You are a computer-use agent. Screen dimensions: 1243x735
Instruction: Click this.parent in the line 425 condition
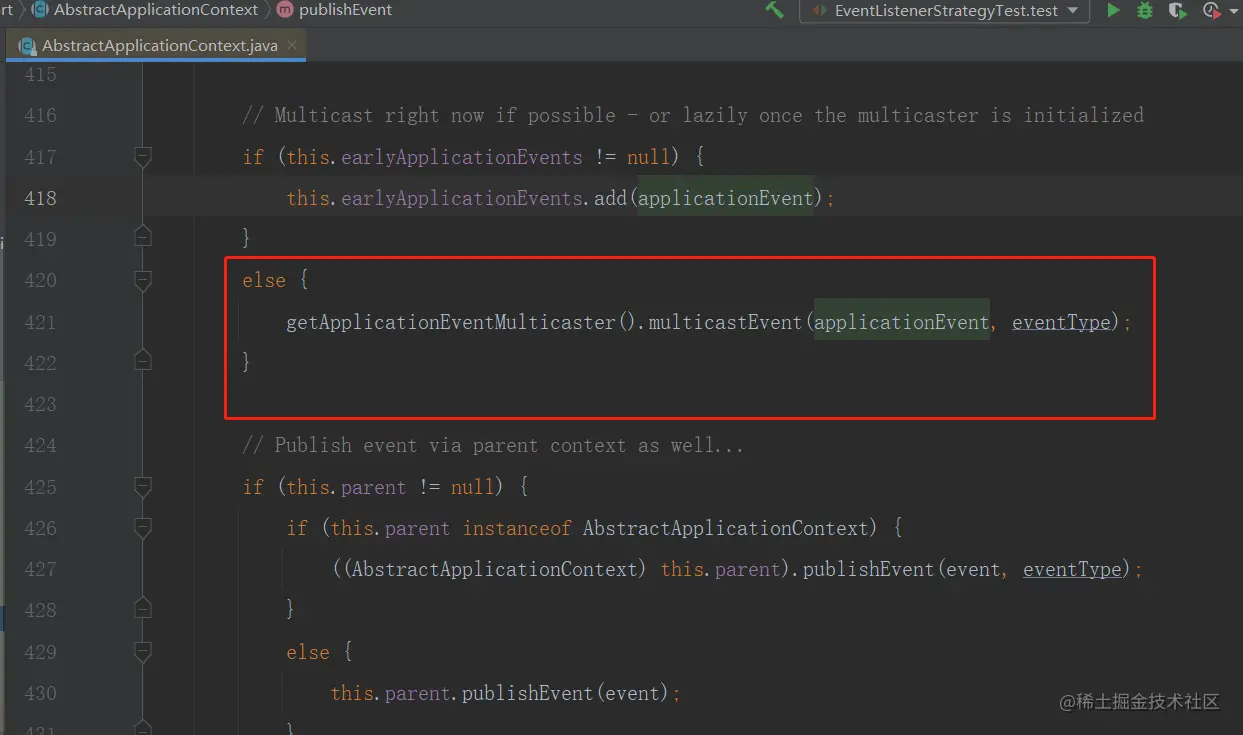coord(347,487)
